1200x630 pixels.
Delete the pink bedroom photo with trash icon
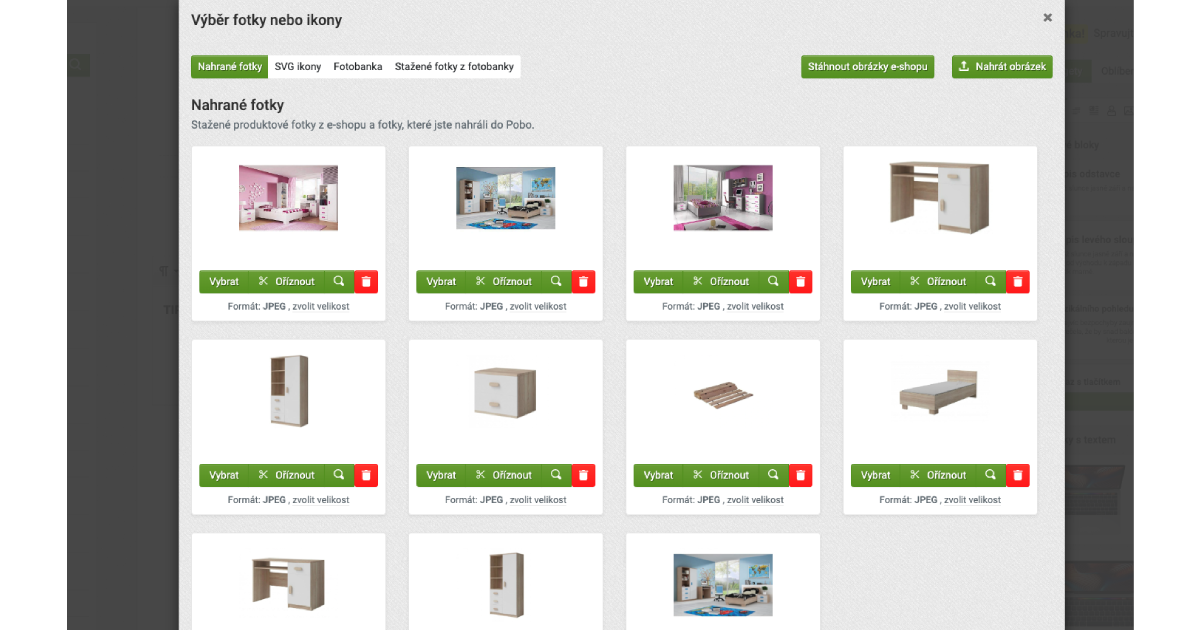pyautogui.click(x=366, y=282)
